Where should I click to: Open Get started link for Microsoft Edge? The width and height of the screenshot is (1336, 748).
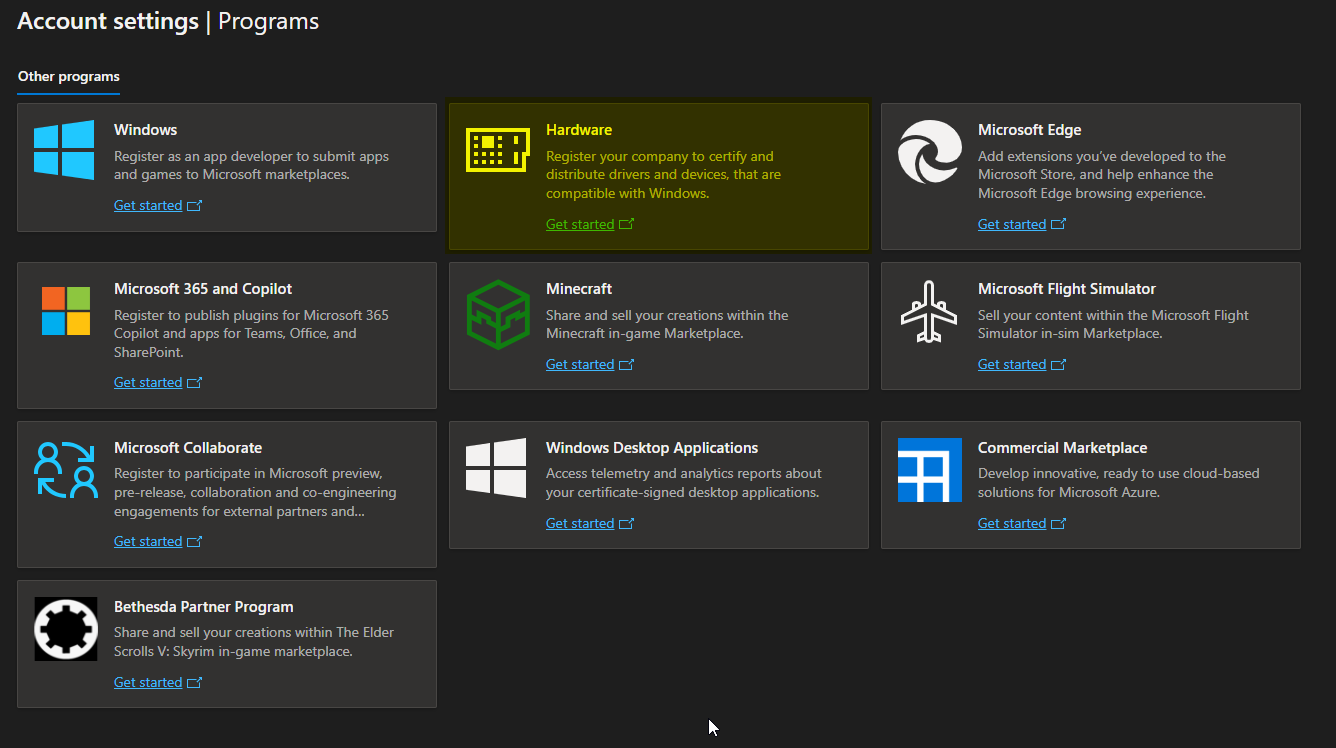pos(1012,225)
